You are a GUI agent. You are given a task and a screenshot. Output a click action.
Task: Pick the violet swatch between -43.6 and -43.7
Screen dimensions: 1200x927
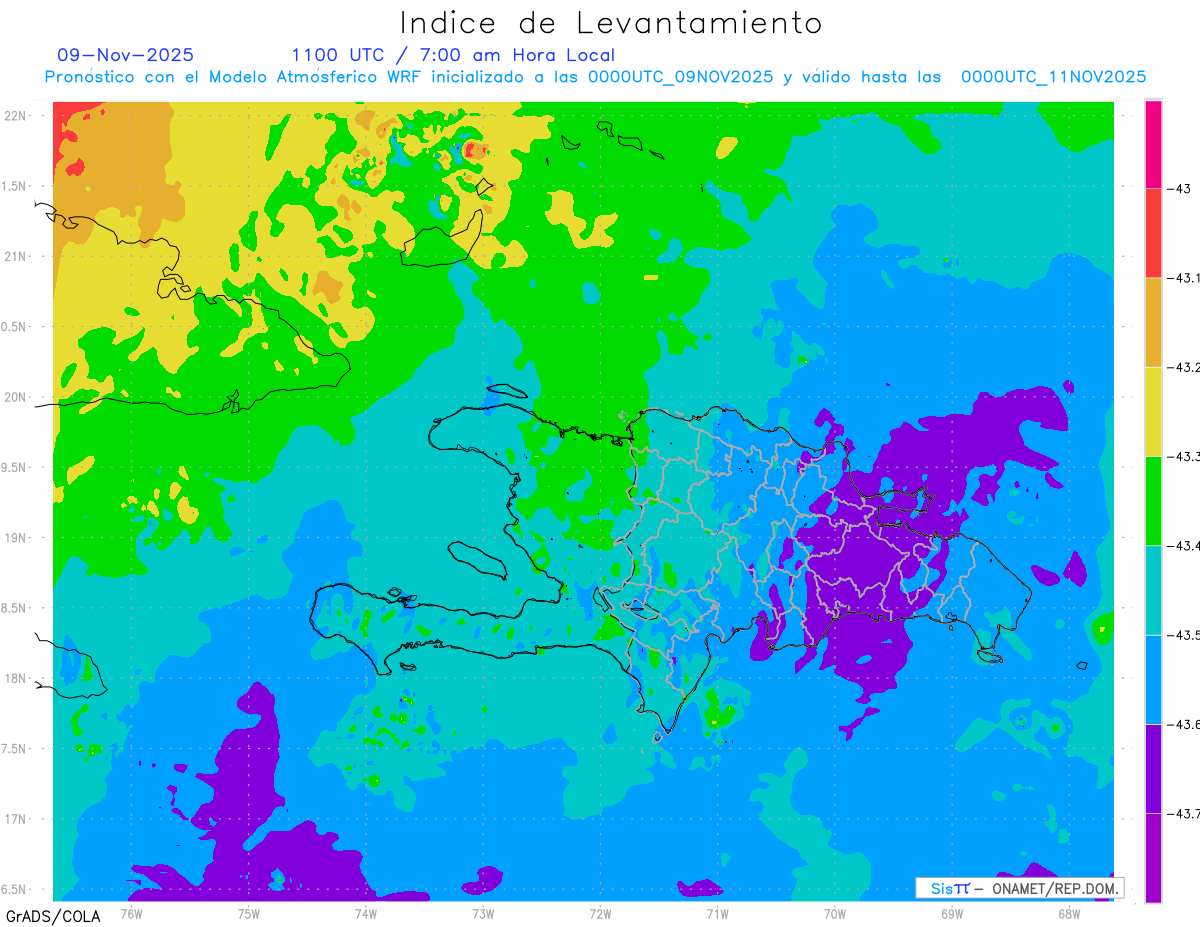click(x=1153, y=768)
